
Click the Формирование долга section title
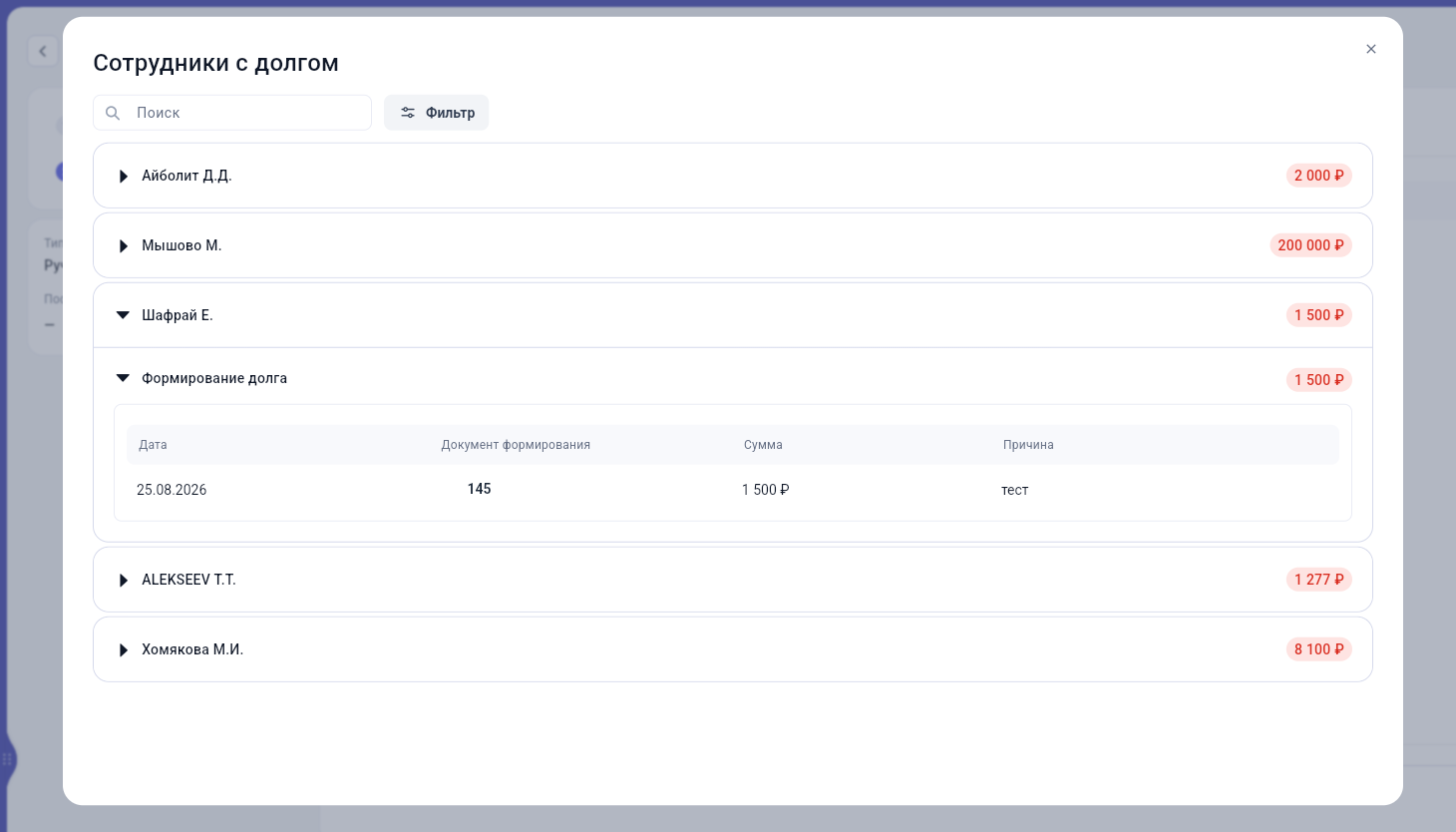click(x=214, y=378)
